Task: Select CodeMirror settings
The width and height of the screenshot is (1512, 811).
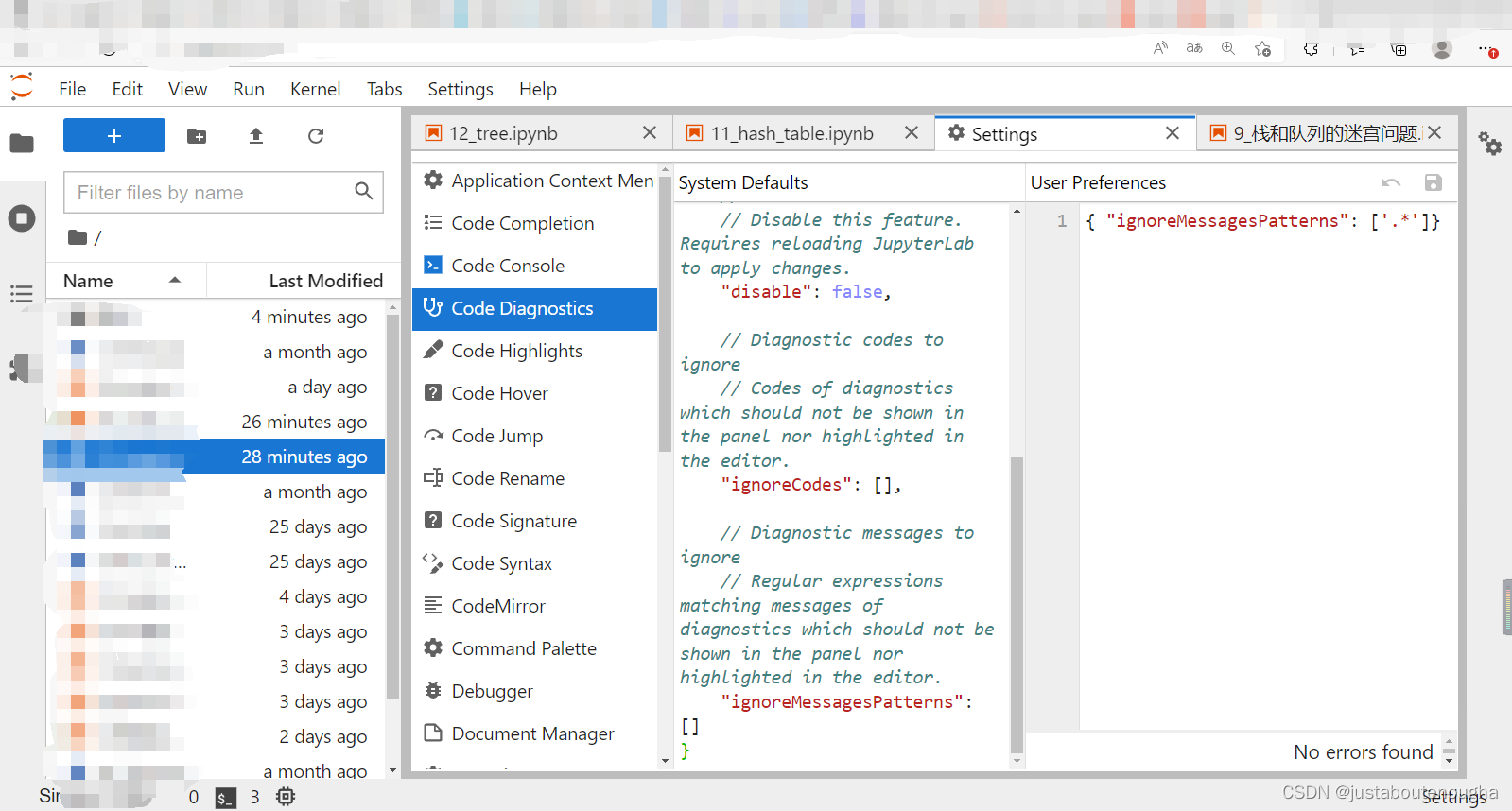Action: [x=534, y=606]
